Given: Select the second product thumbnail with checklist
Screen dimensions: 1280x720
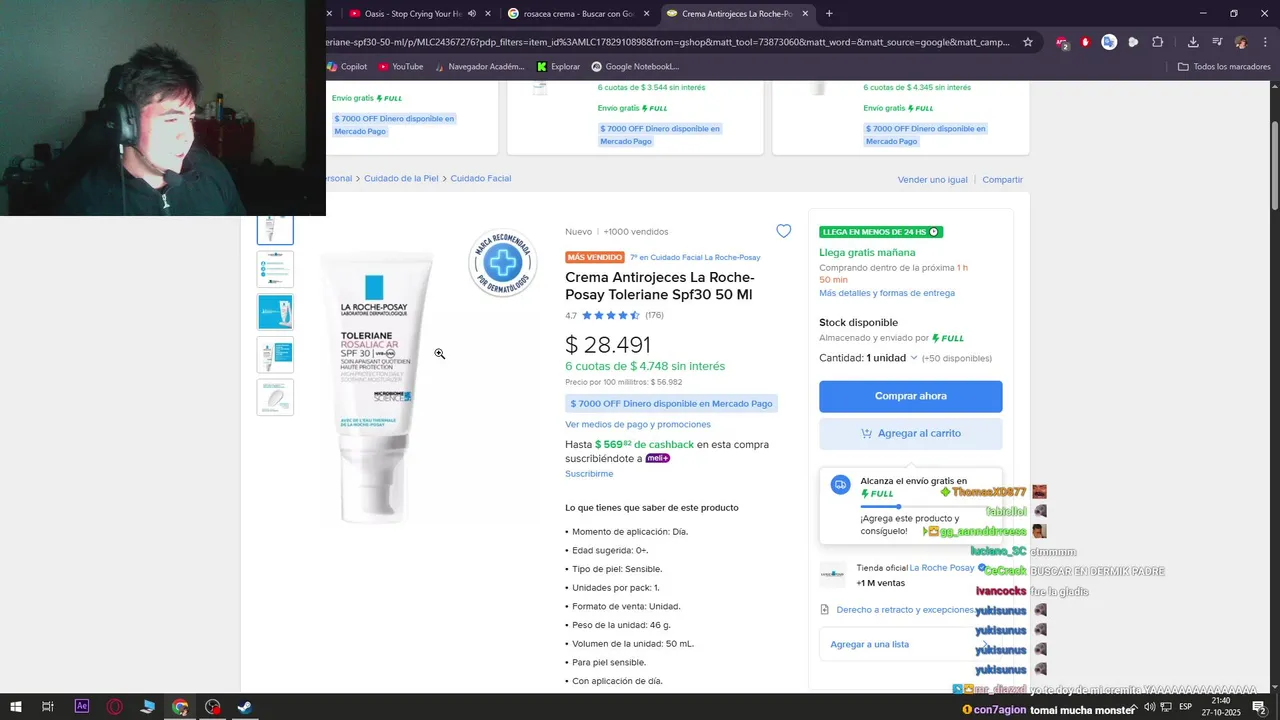Looking at the screenshot, I should (x=275, y=269).
